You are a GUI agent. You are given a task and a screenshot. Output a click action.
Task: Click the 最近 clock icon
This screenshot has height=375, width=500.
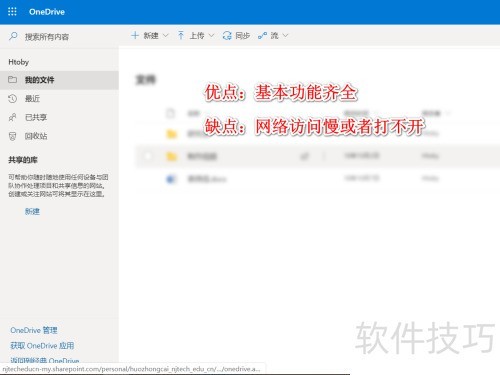[x=12, y=98]
